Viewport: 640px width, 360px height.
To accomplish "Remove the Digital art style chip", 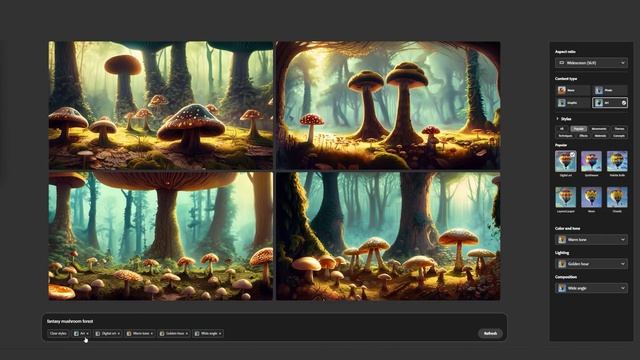I will click(118, 333).
